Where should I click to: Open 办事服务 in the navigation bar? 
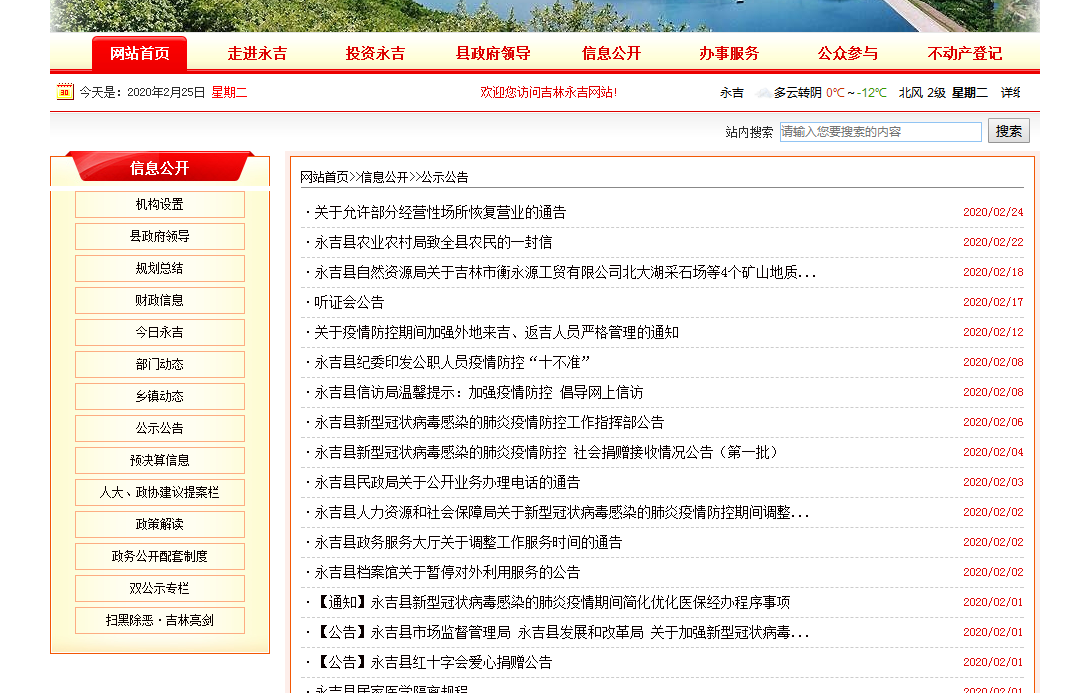[x=729, y=54]
